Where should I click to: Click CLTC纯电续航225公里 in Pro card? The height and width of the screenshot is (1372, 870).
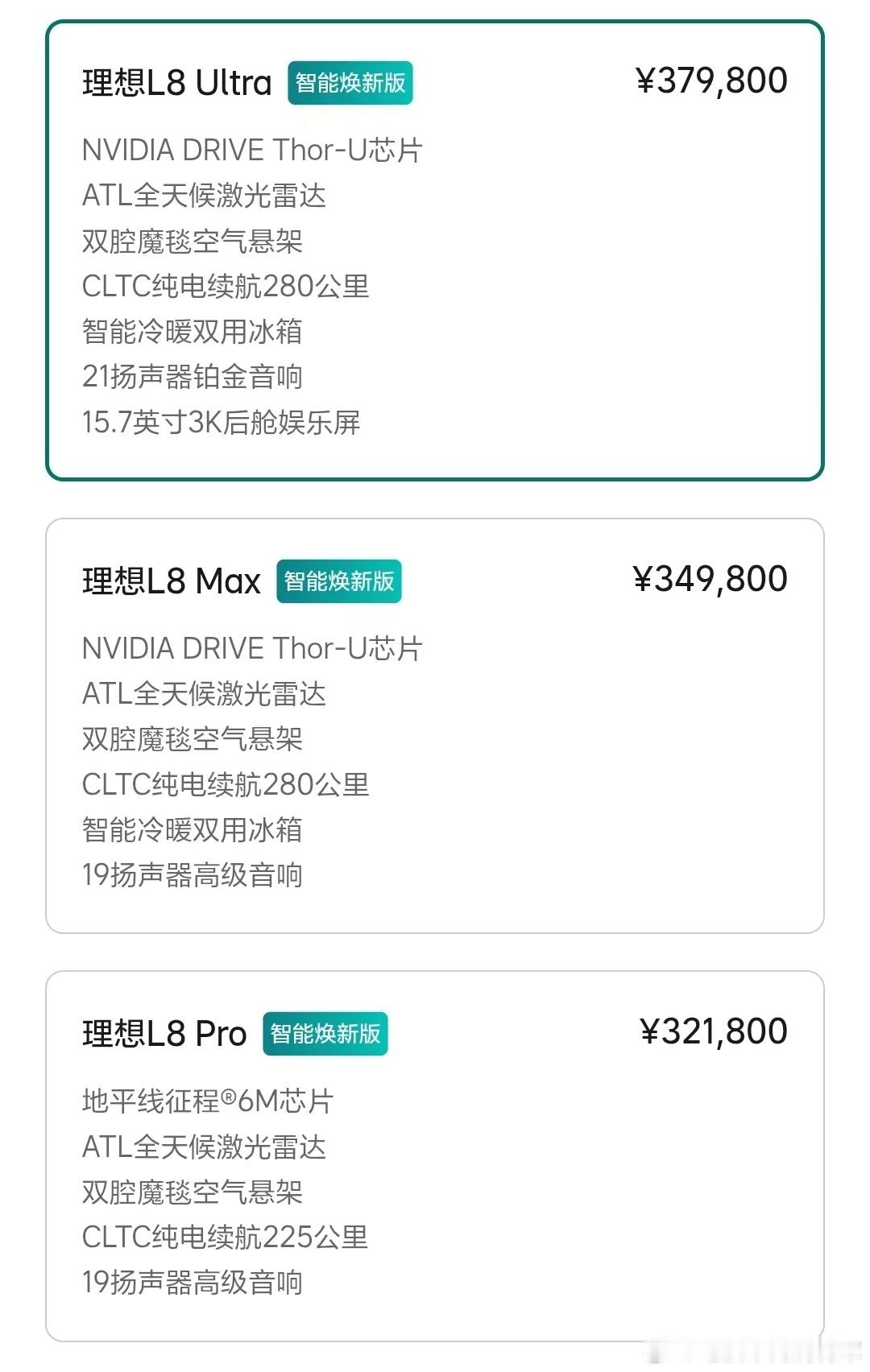click(226, 1237)
